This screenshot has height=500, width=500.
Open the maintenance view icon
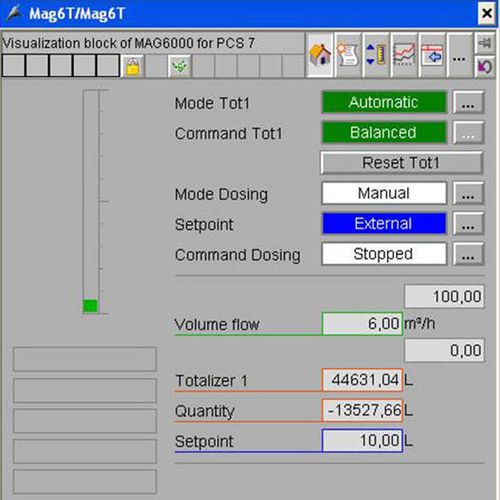[348, 55]
